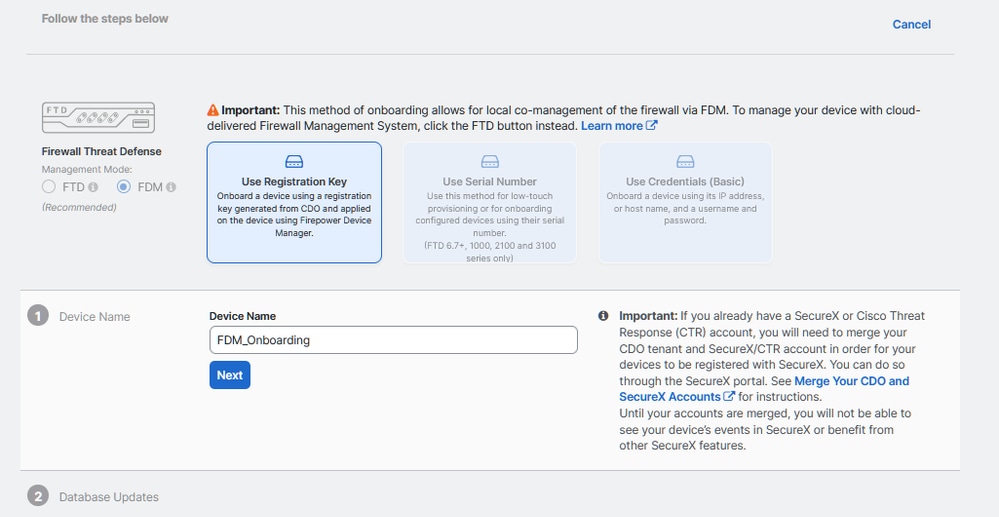
Task: Click the Management Mode: label
Action: point(87,170)
